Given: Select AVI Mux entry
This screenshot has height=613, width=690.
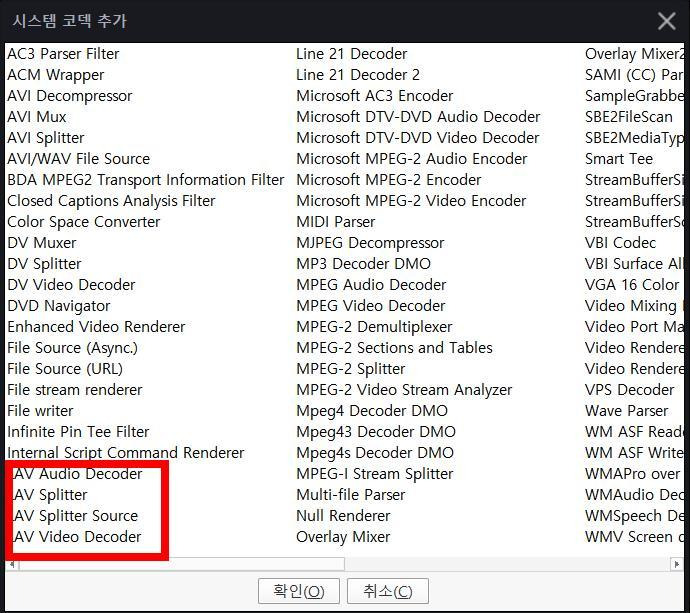Looking at the screenshot, I should coord(37,117).
